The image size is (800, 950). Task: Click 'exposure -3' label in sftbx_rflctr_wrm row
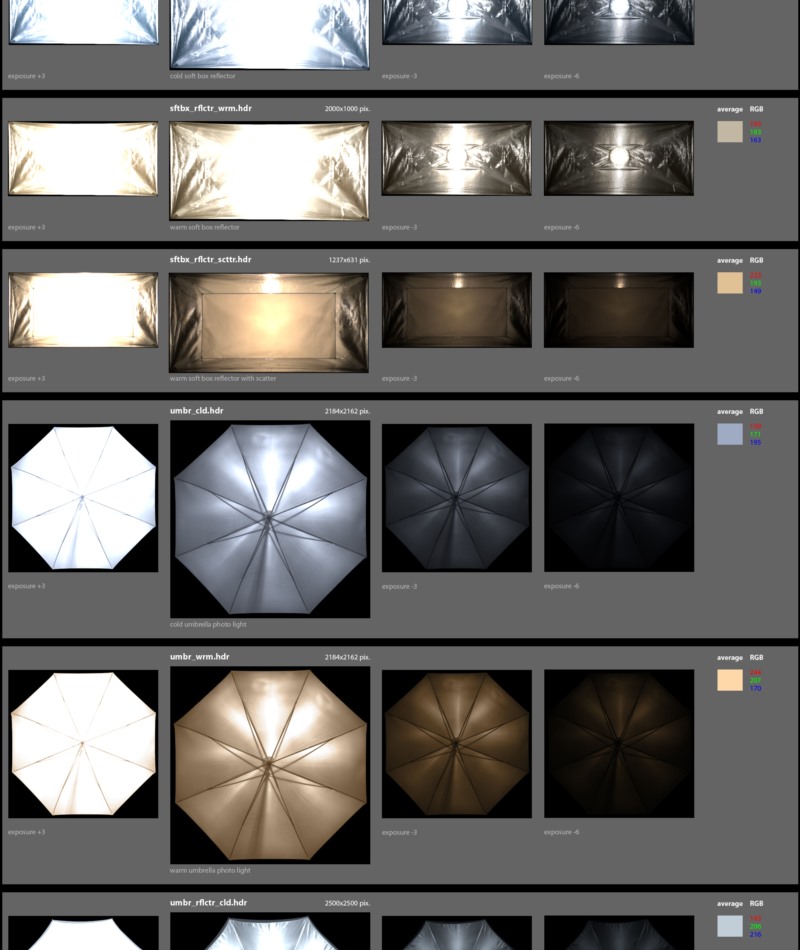pyautogui.click(x=399, y=228)
